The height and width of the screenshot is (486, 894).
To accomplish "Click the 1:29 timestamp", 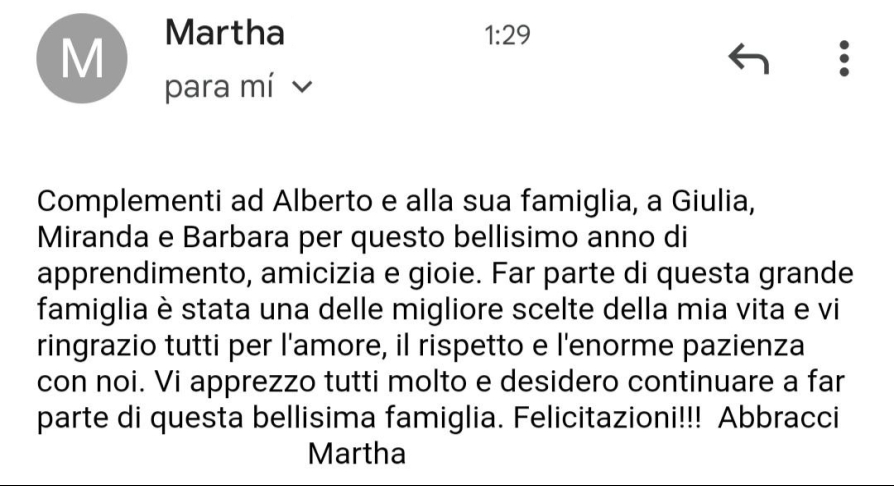I will (507, 35).
